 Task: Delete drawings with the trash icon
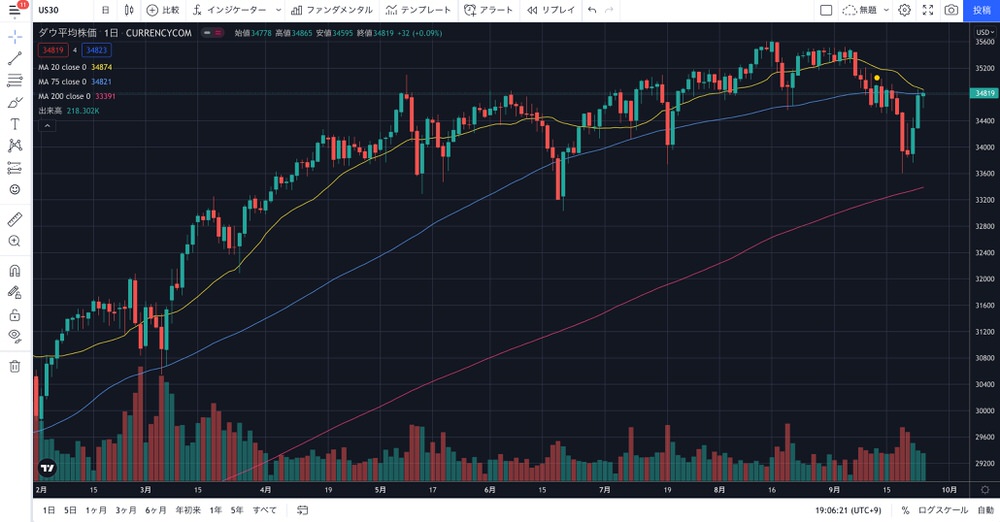coord(15,366)
